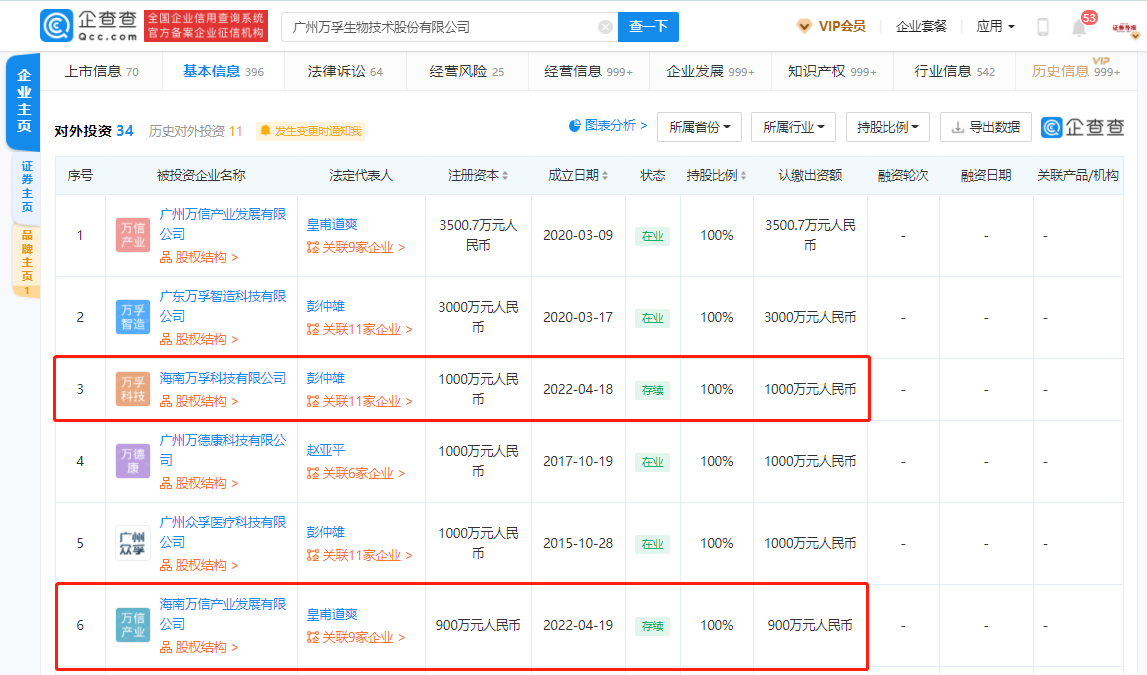Open 股权结构 for 广州众孚医疗
The width and height of the screenshot is (1147, 675).
click(199, 565)
